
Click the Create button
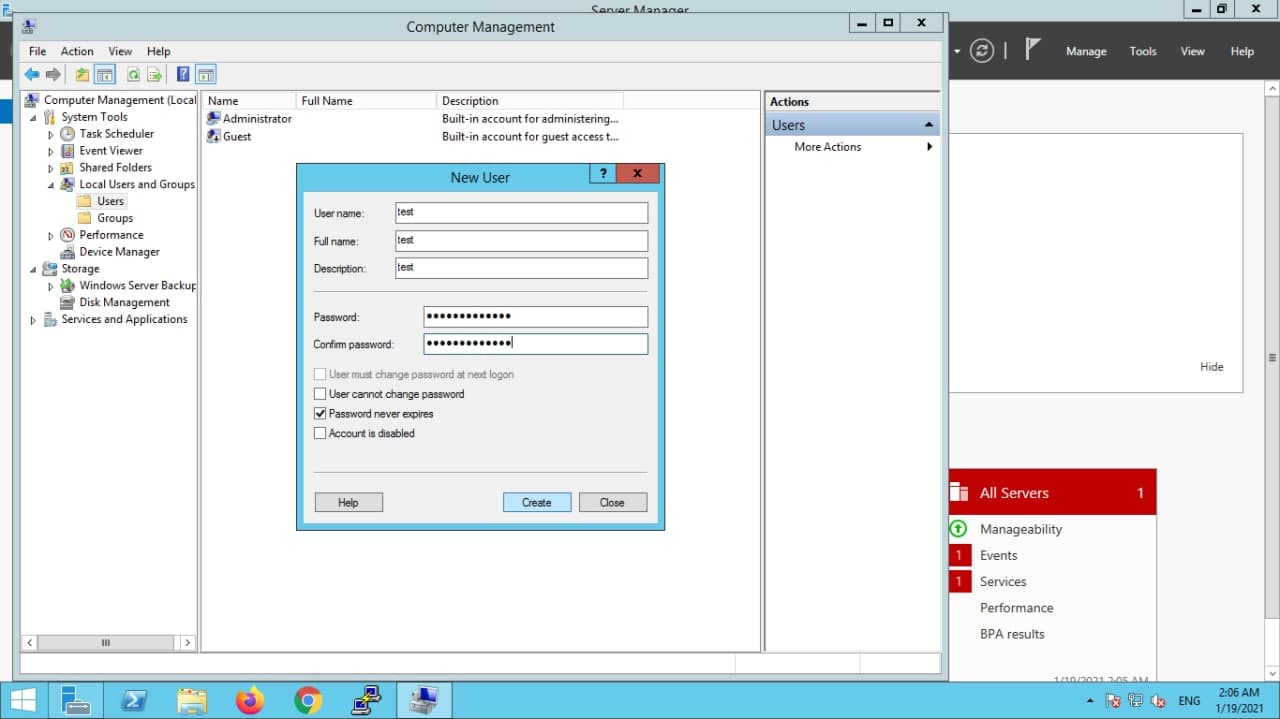[x=536, y=502]
